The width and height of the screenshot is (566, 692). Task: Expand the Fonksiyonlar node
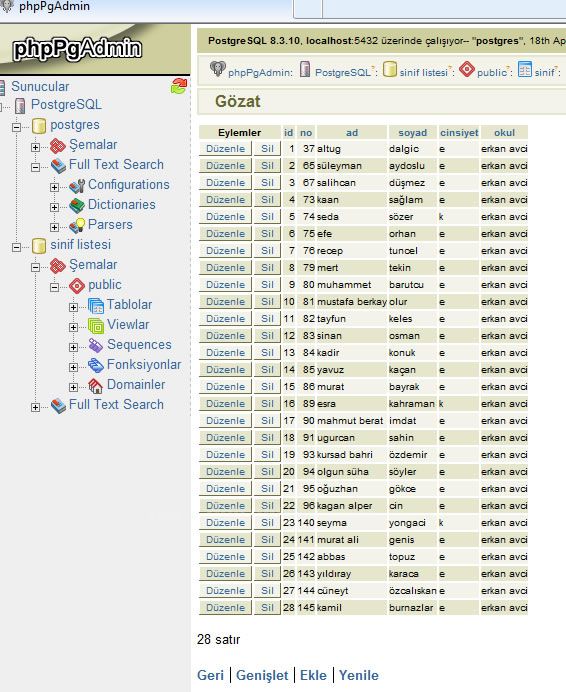coord(73,367)
